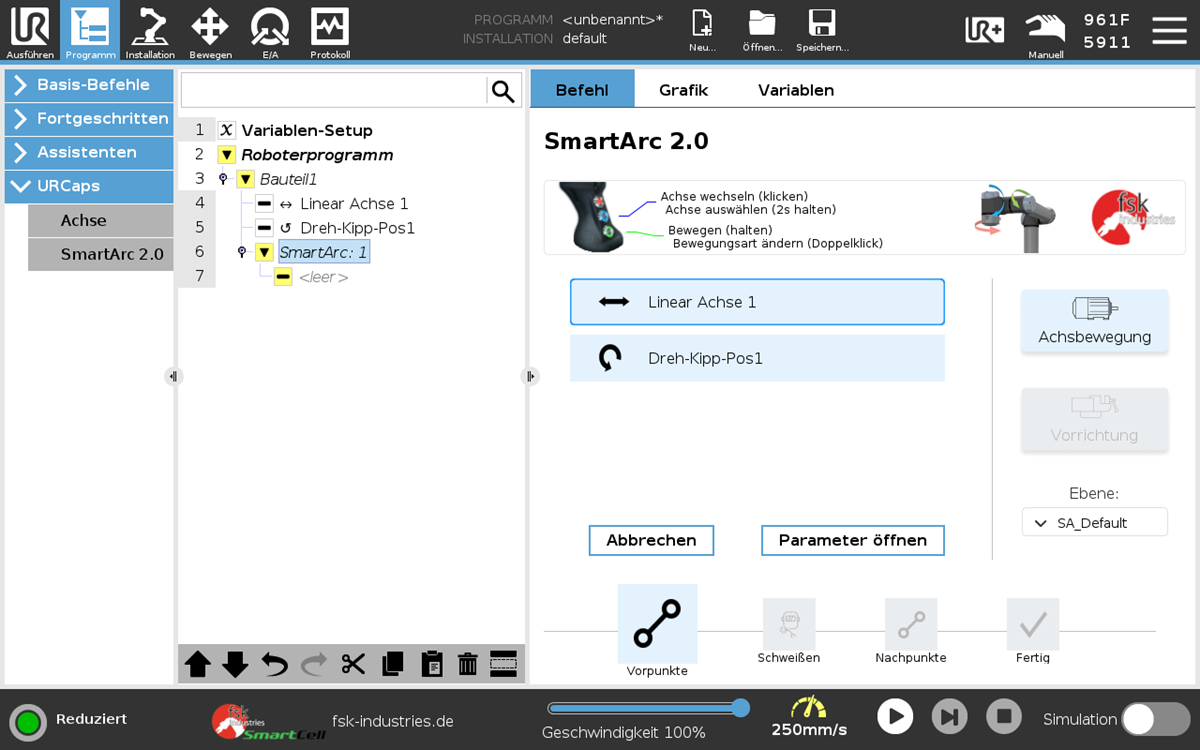Click the Abbrechen button
1200x750 pixels.
click(x=651, y=541)
